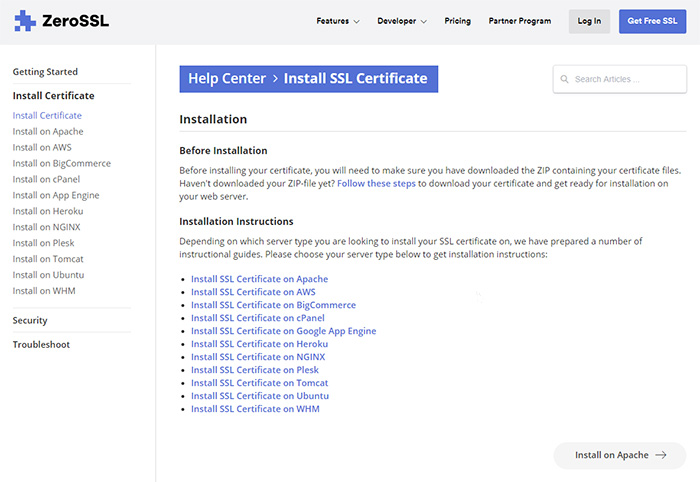700x482 pixels.
Task: Open Install on Heroku in sidebar
Action: (48, 211)
